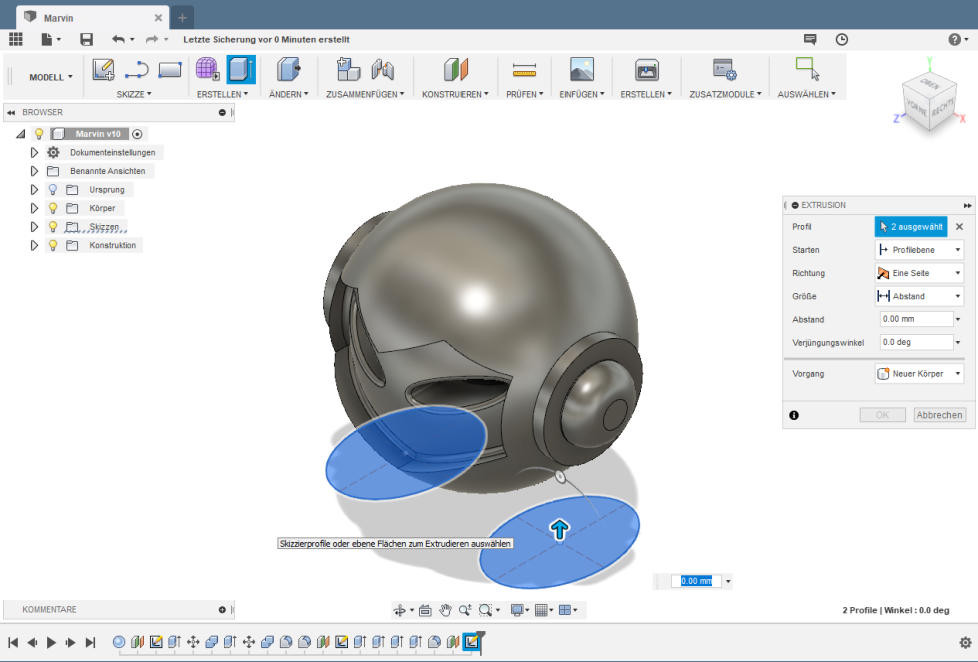978x662 pixels.
Task: Select the Zoom magnifier tool
Action: click(465, 610)
